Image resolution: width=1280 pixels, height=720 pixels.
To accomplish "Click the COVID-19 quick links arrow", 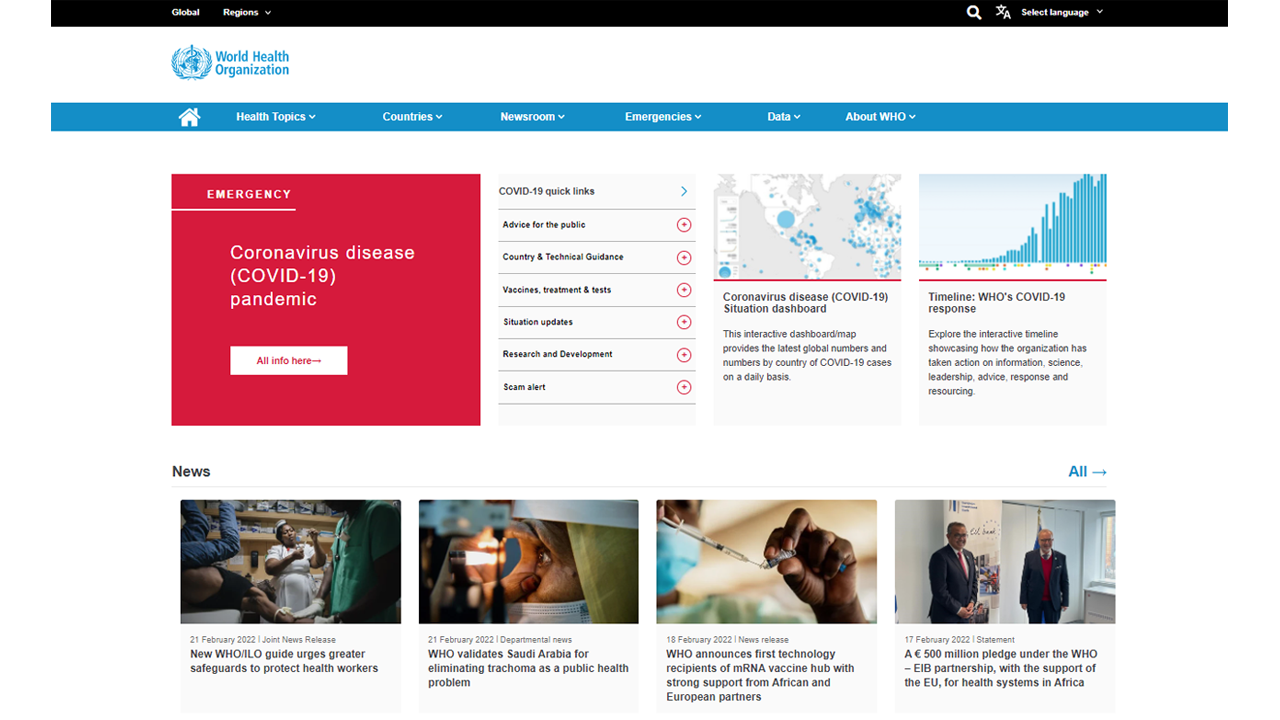I will point(684,191).
